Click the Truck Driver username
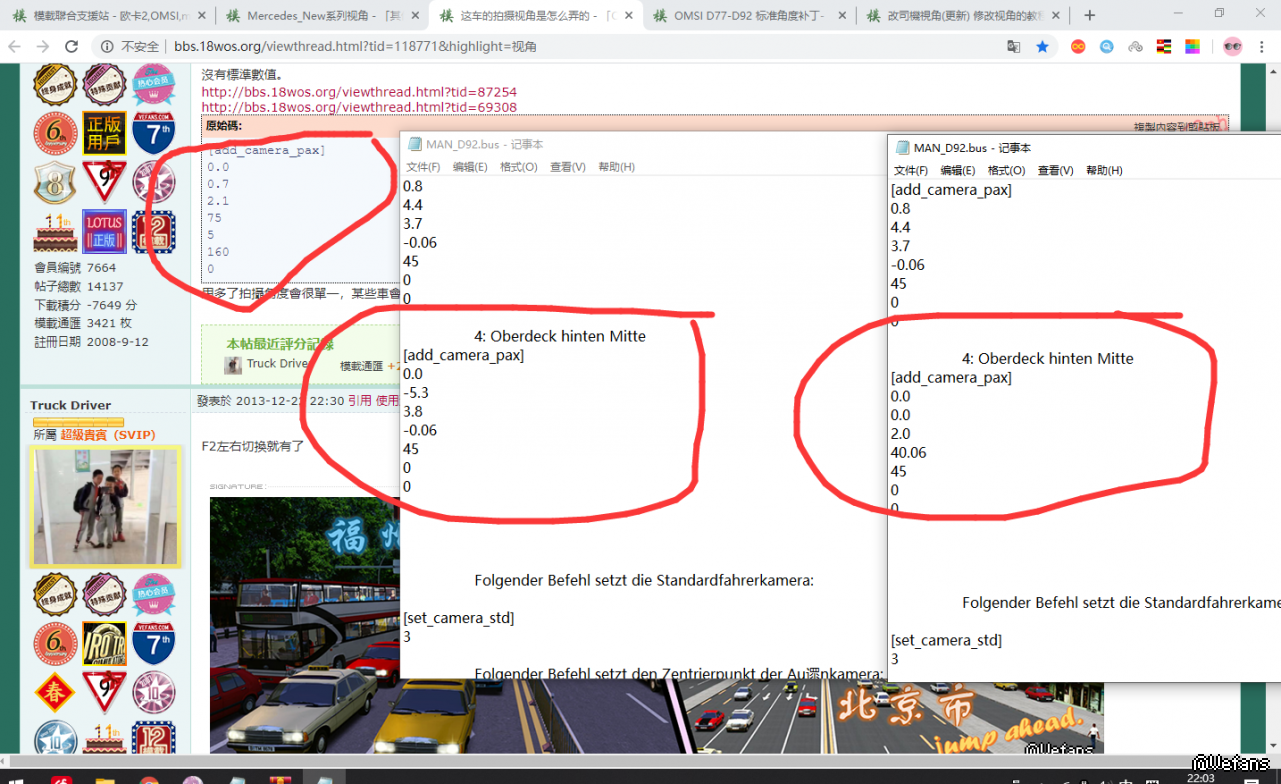The height and width of the screenshot is (784, 1281). [x=70, y=405]
